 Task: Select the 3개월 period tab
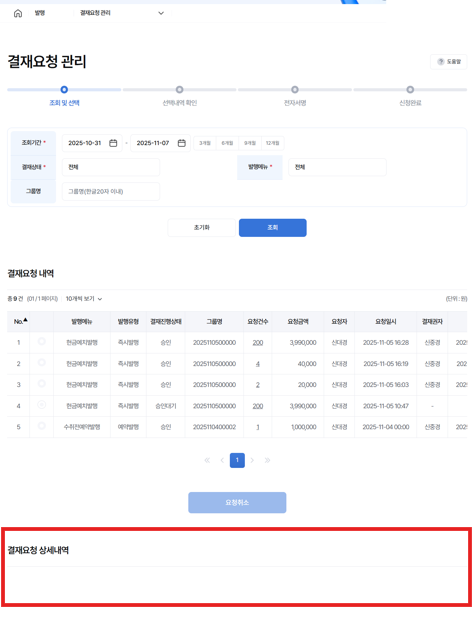[x=205, y=143]
